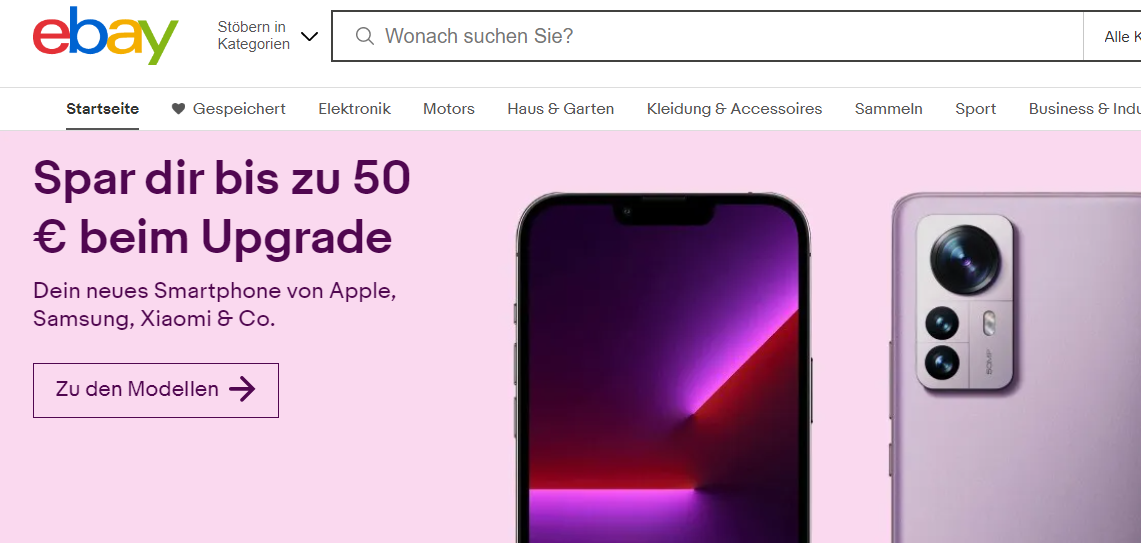Image resolution: width=1141 pixels, height=543 pixels.
Task: Open the Elektronik category
Action: [354, 109]
